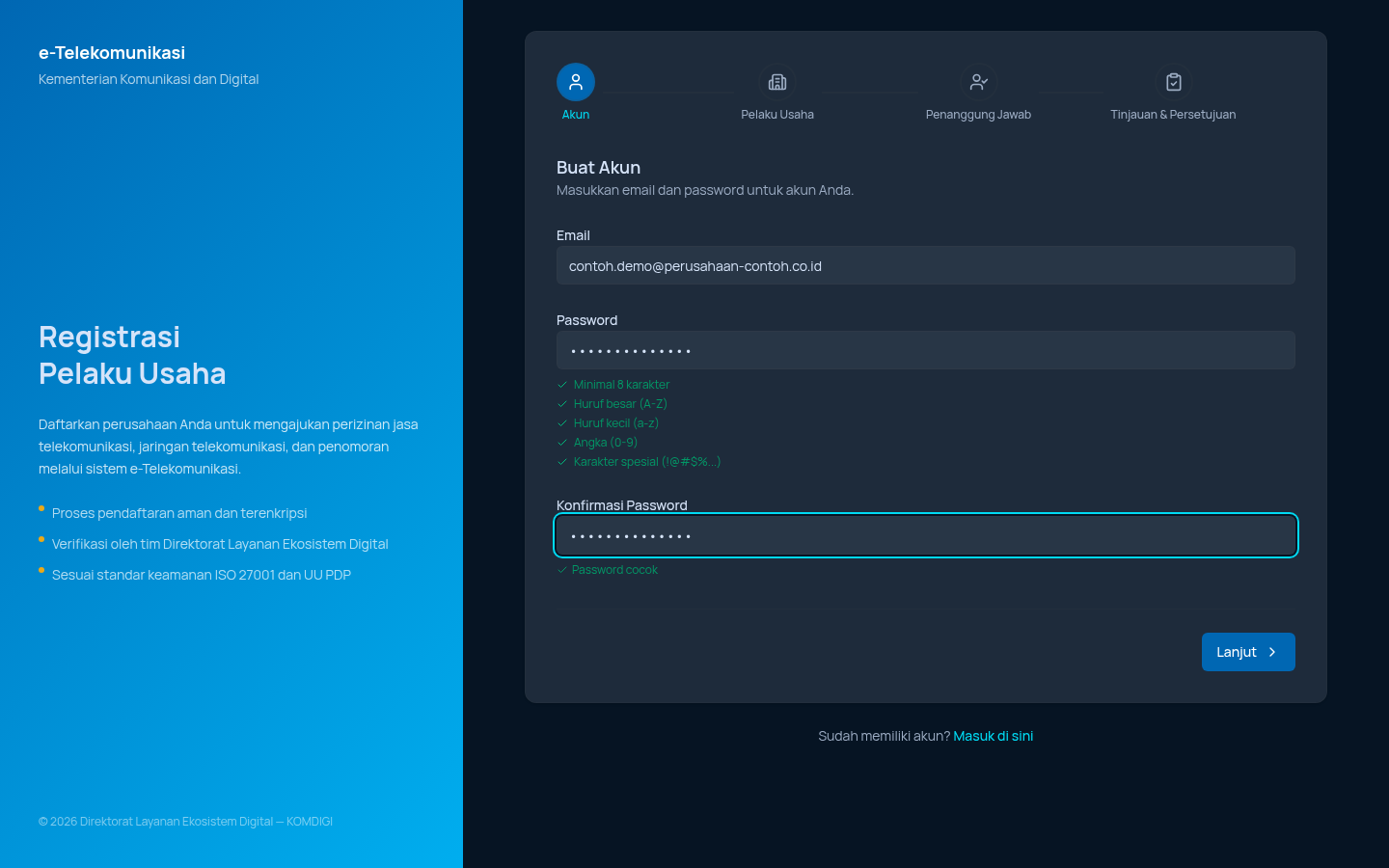Click checkmark next to Password cocok
The height and width of the screenshot is (868, 1389).
[x=562, y=570]
